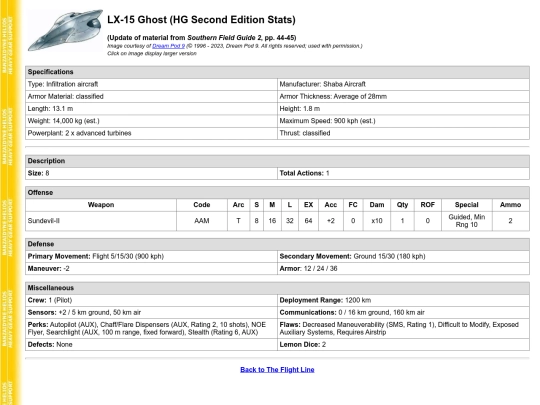
Task: Click 'Armor Material: classified' cell
Action: pos(151,96)
